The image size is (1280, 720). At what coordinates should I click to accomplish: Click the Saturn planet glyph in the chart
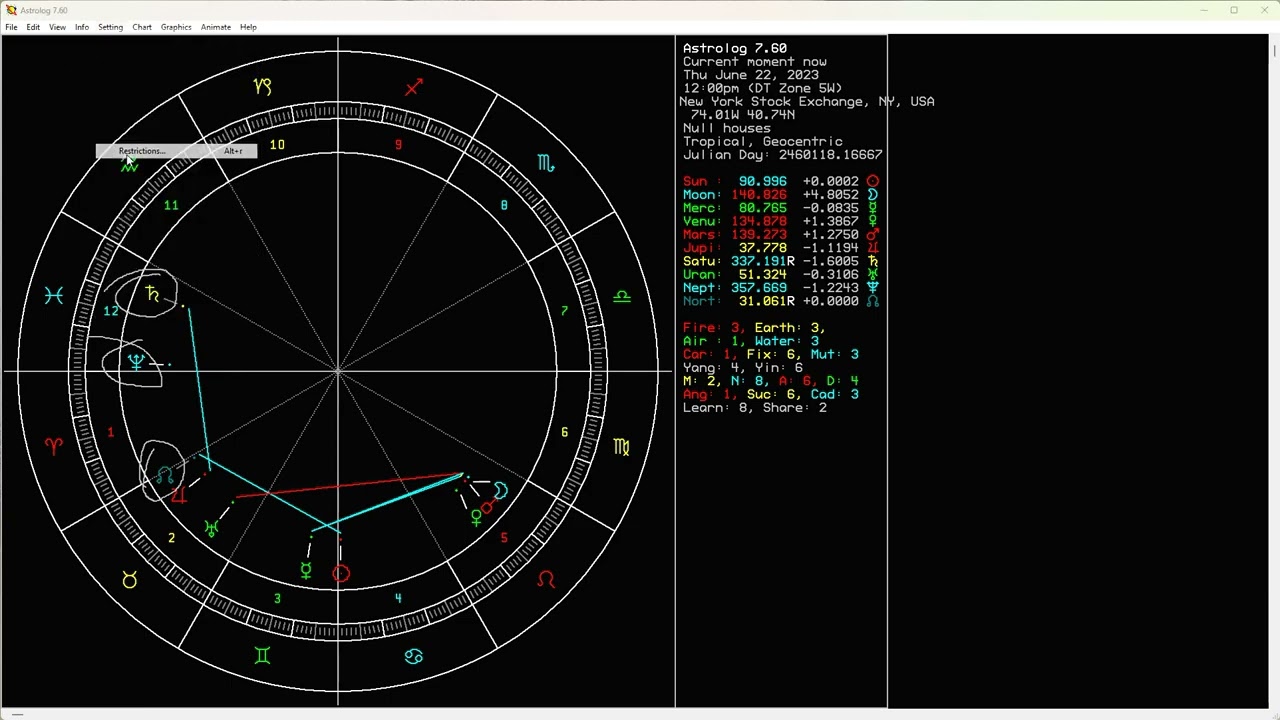click(152, 294)
